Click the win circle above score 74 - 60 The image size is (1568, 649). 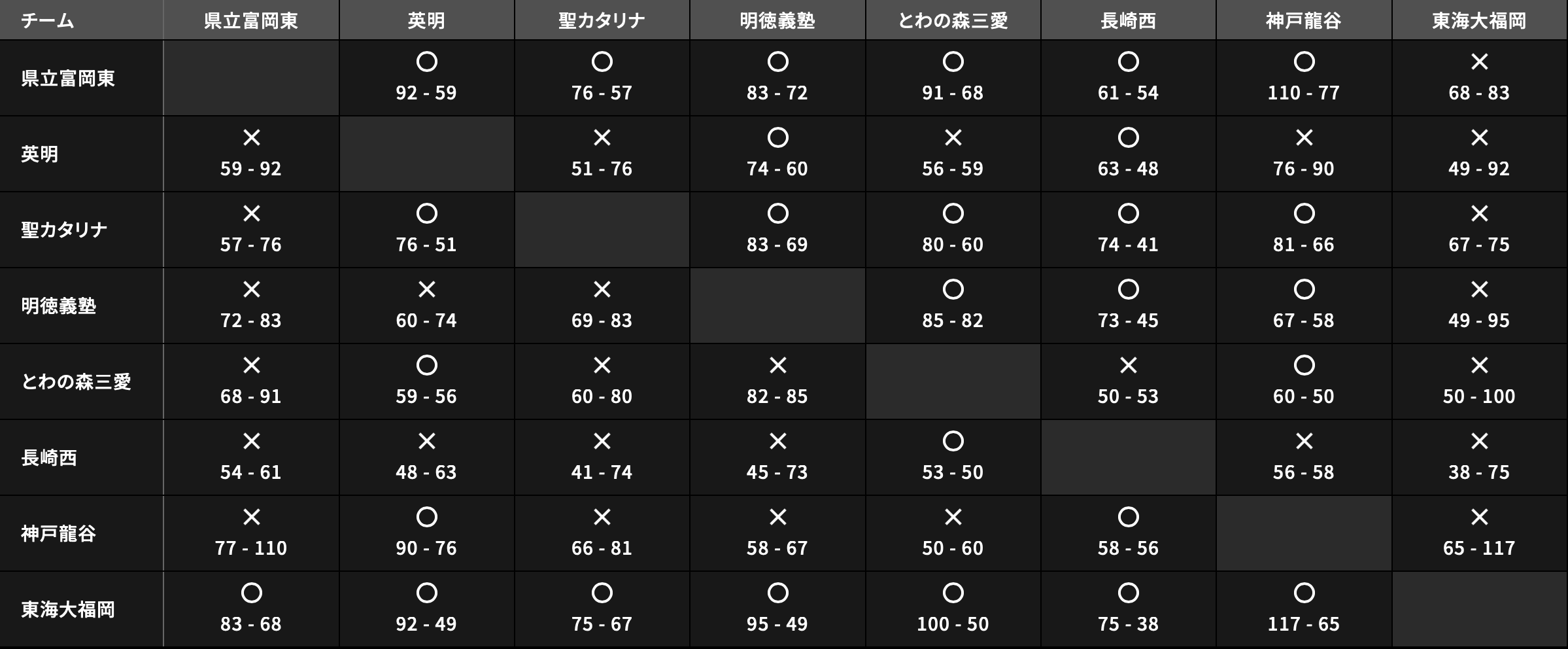[x=777, y=138]
